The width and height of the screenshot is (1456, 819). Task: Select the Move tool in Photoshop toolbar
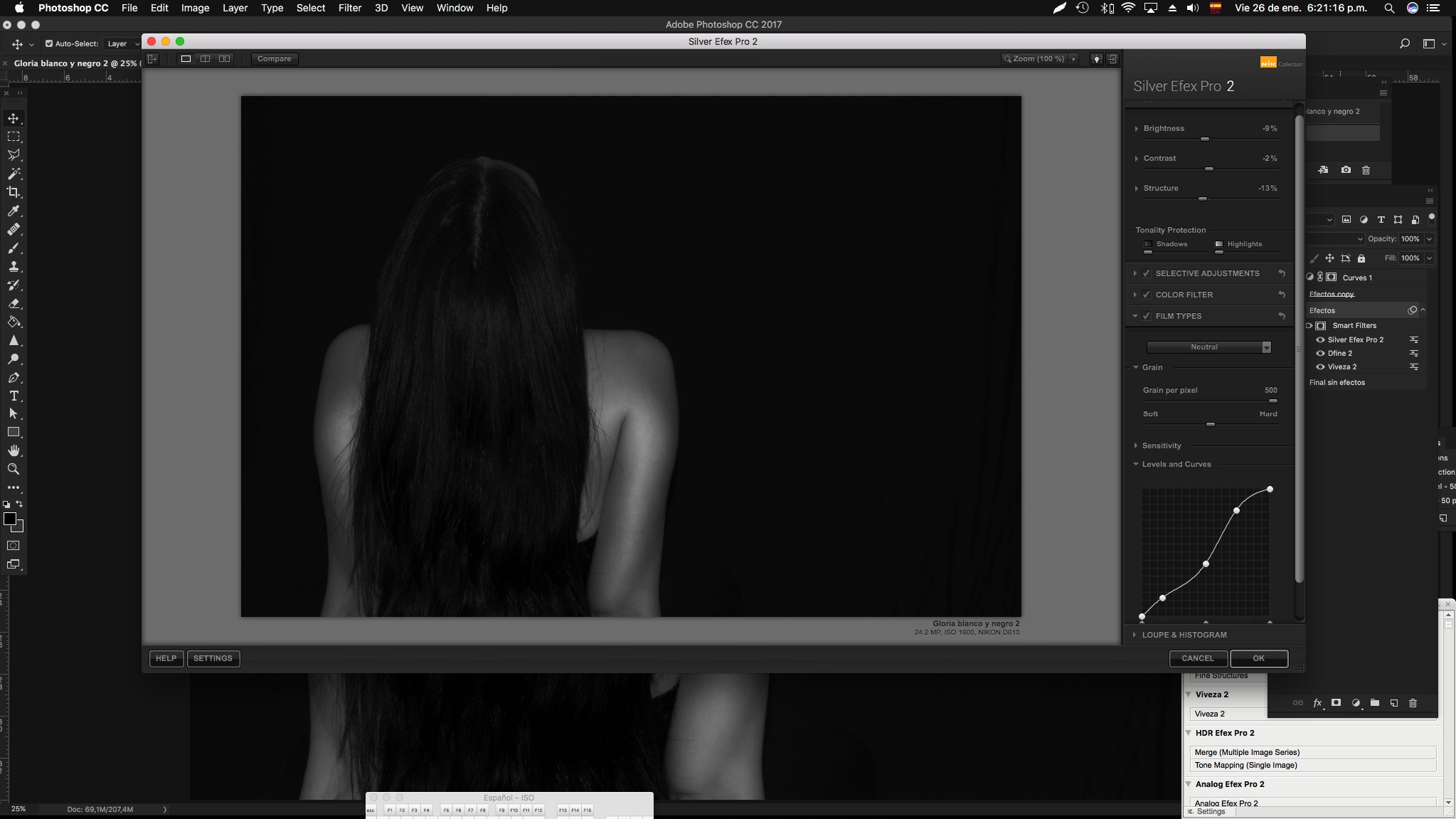coord(14,118)
